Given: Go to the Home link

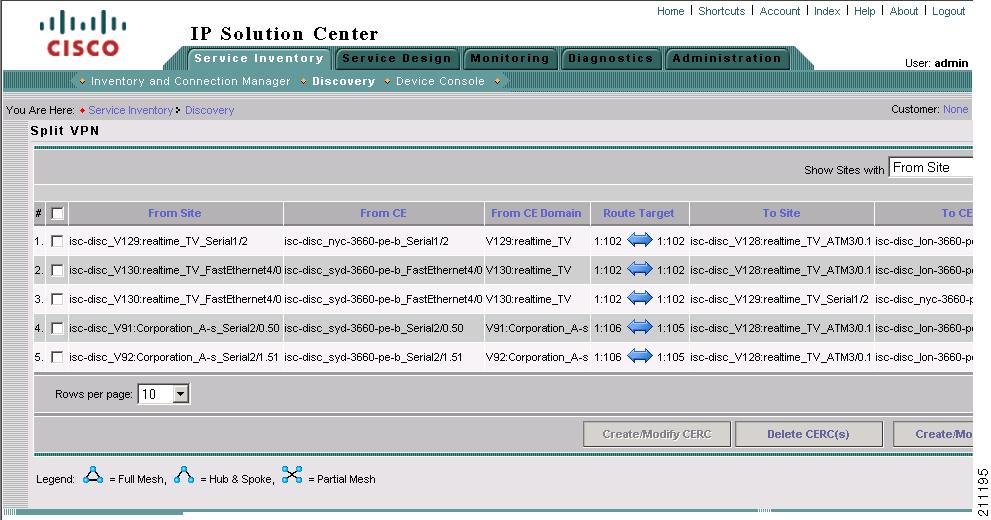Looking at the screenshot, I should 670,11.
